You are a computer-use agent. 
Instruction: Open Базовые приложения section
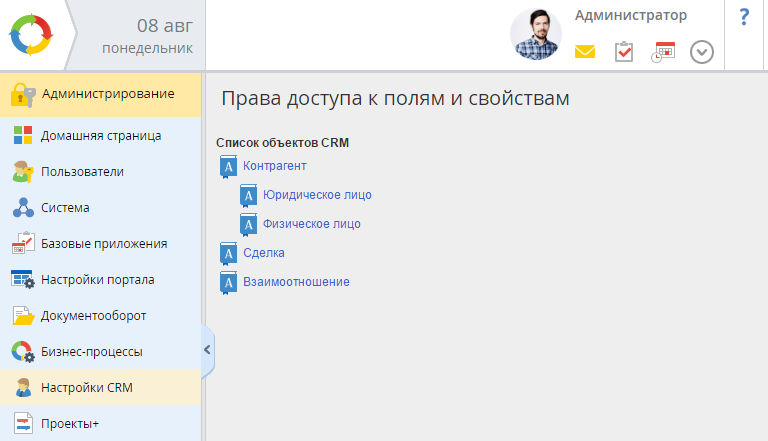coord(103,243)
